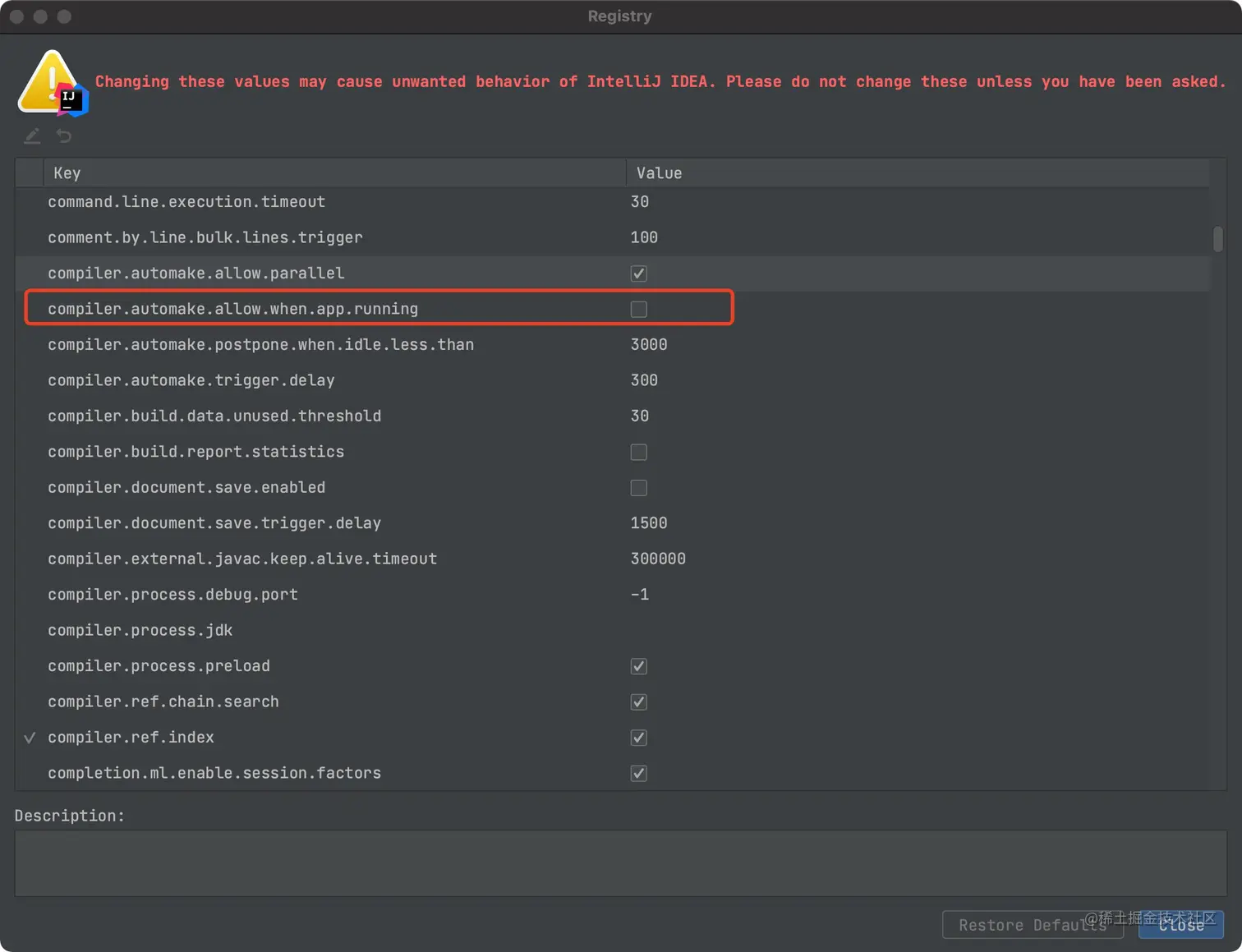Screen dimensions: 1242x952
Task: Click the Revert to Default arrow icon
Action: [64, 136]
